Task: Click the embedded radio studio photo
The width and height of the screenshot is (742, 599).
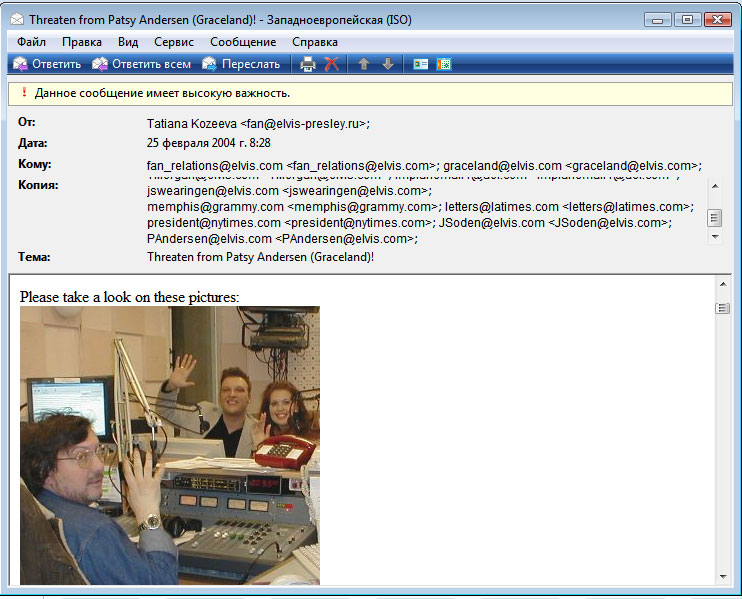Action: tap(170, 445)
